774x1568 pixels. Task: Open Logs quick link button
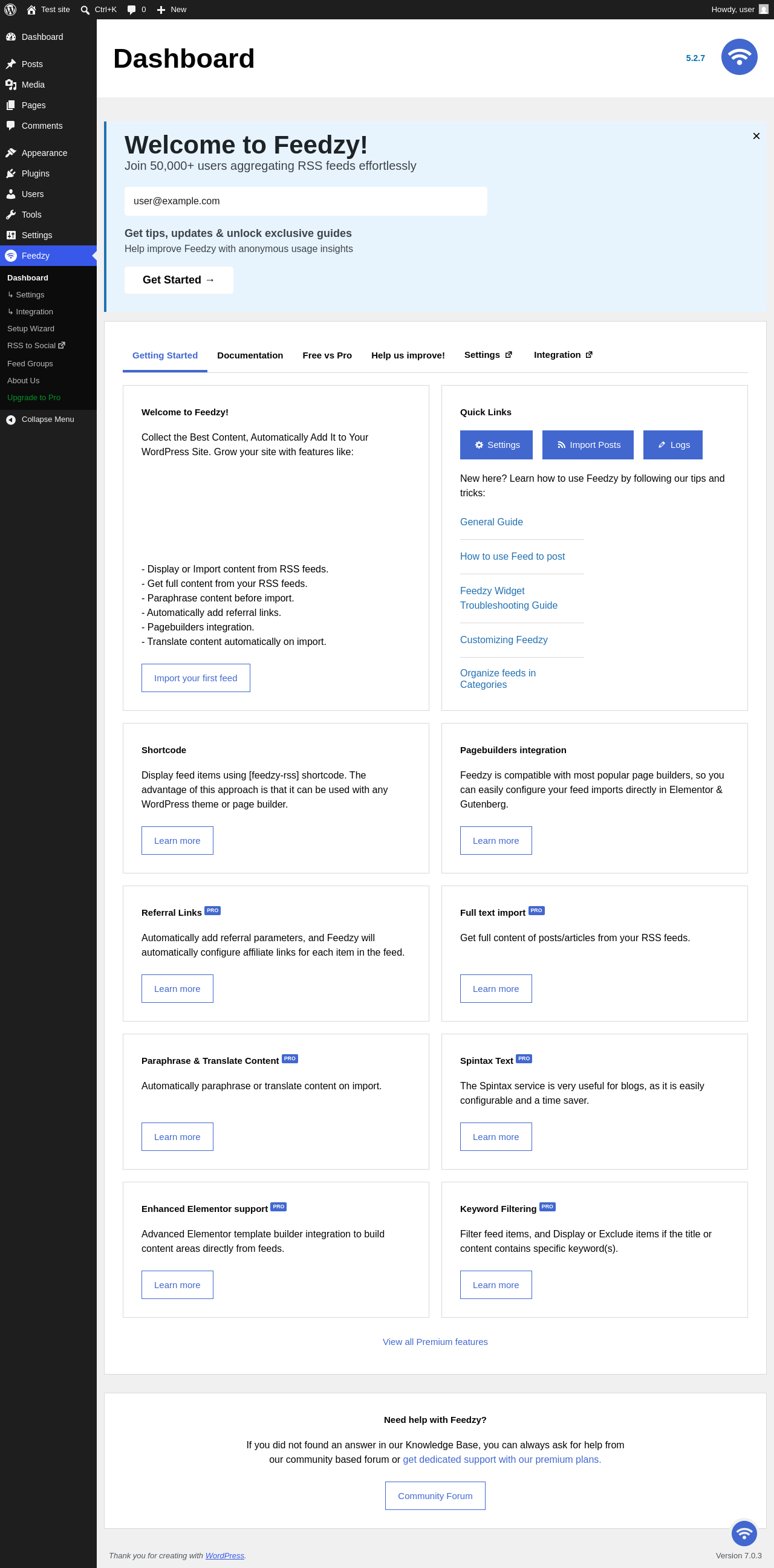coord(673,445)
